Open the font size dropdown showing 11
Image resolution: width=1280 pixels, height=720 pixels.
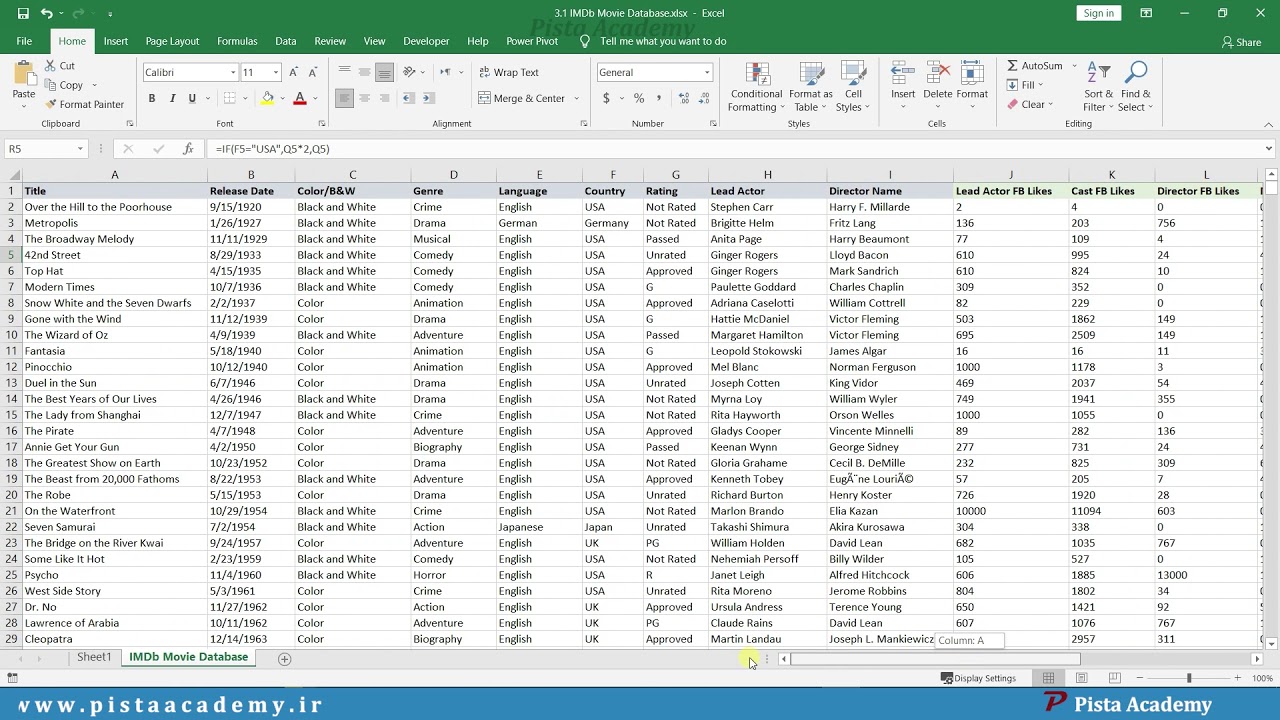click(x=277, y=72)
